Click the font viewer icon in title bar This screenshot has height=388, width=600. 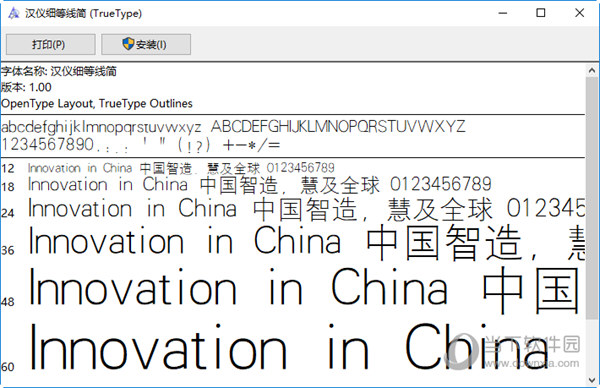14,13
